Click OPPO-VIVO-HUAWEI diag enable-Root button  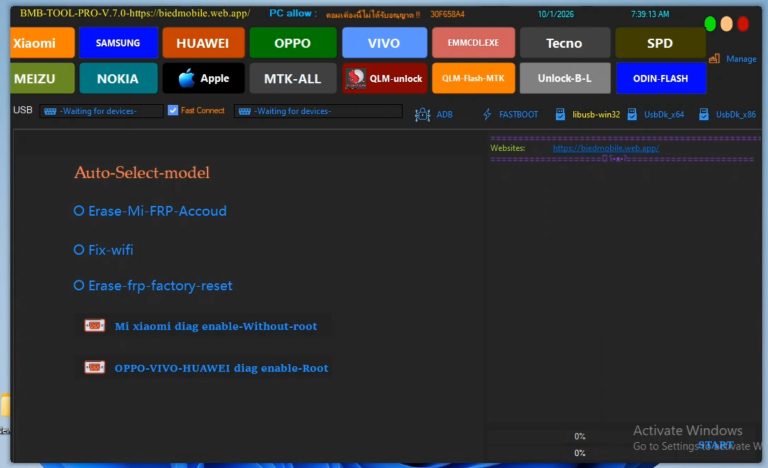point(203,368)
